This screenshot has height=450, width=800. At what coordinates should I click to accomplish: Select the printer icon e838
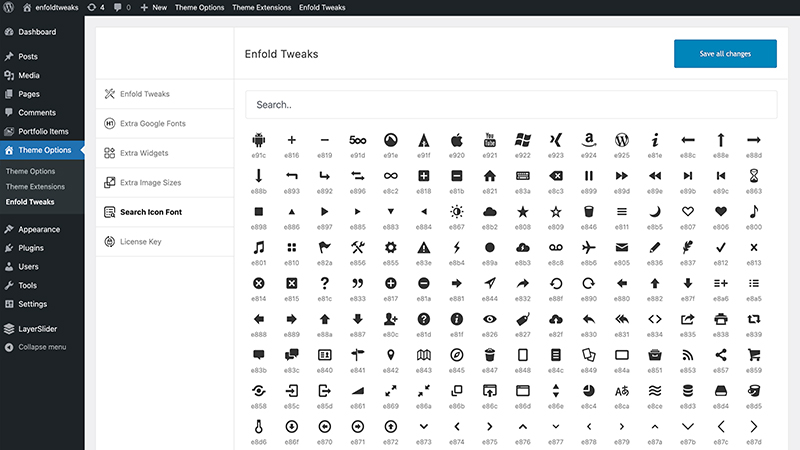tap(721, 319)
